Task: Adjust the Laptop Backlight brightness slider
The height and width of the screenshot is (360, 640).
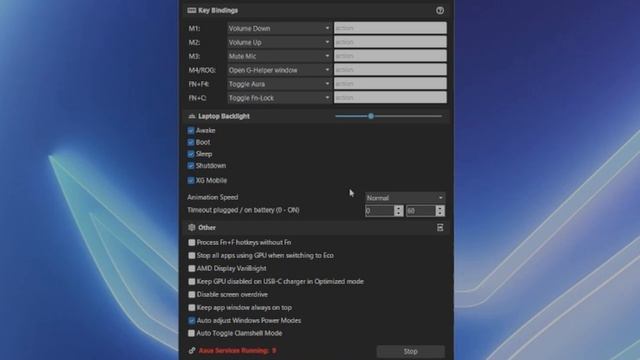Action: click(388, 116)
